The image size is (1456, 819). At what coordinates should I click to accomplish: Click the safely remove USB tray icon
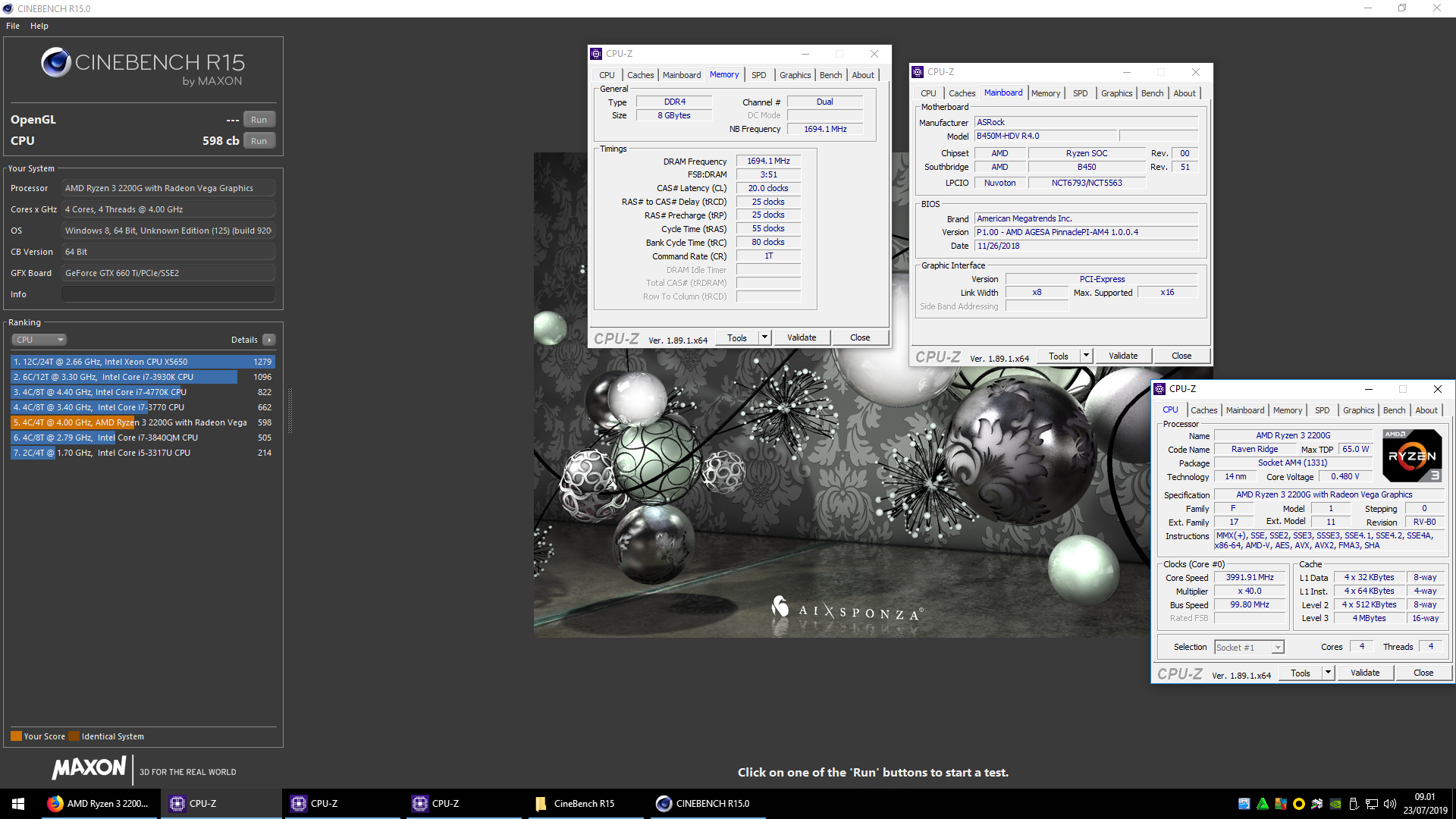coord(1354,804)
